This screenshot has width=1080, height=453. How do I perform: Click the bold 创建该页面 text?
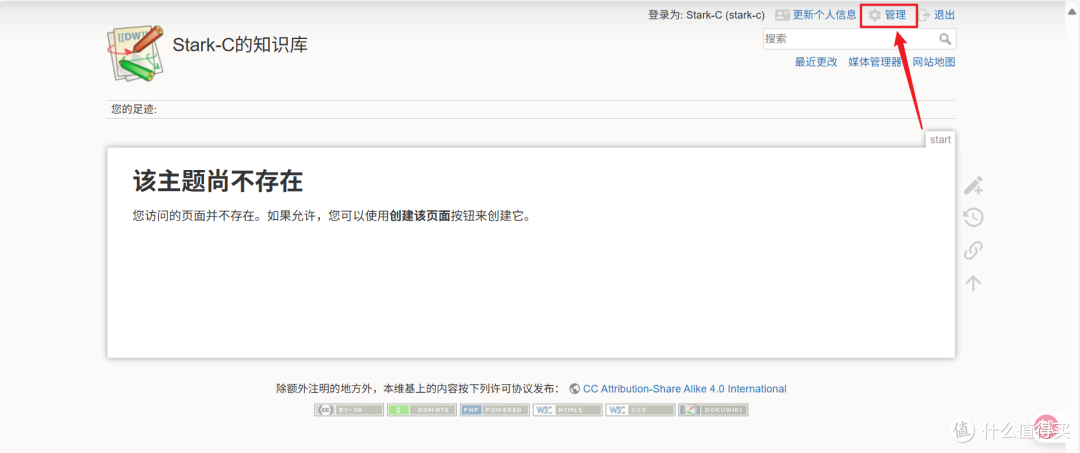click(420, 215)
